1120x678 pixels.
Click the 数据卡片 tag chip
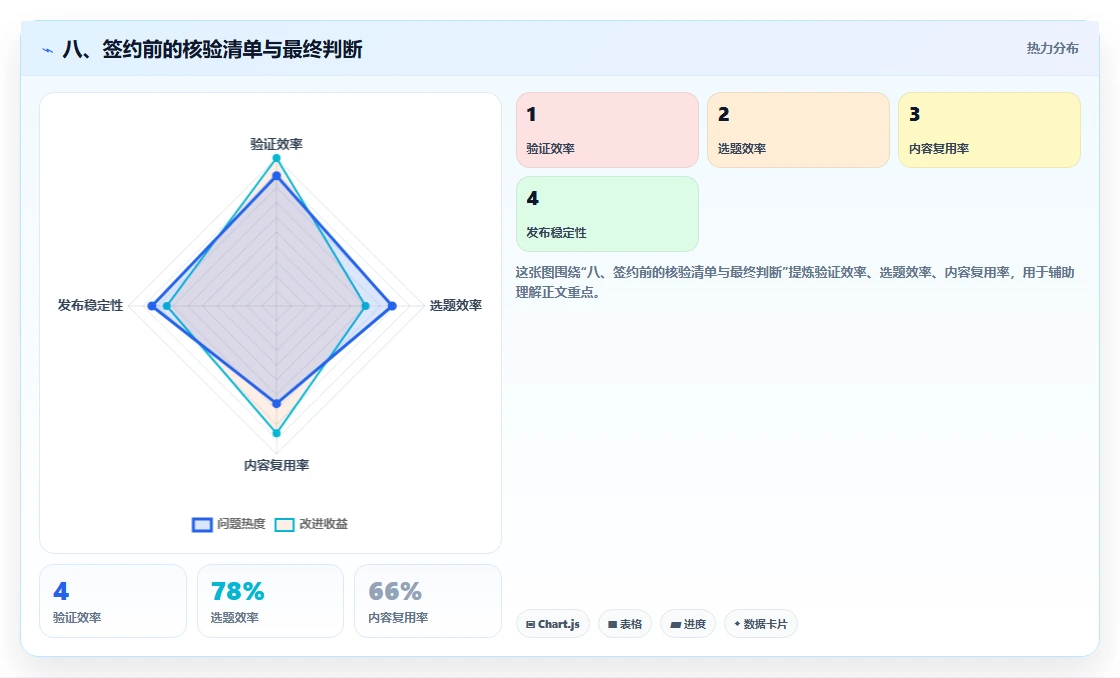click(761, 624)
